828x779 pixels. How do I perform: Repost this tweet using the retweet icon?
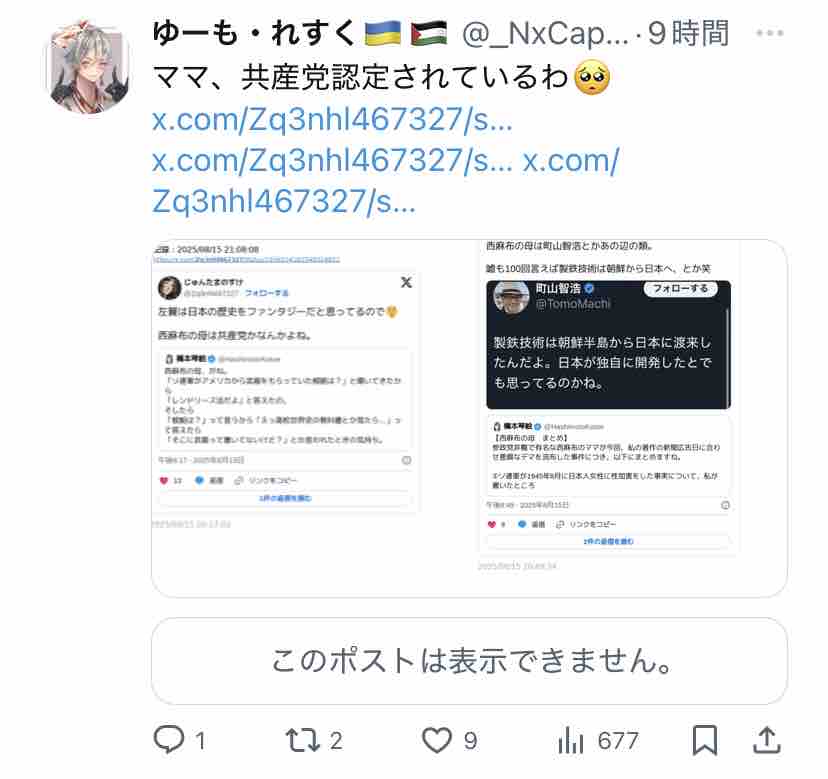(303, 740)
